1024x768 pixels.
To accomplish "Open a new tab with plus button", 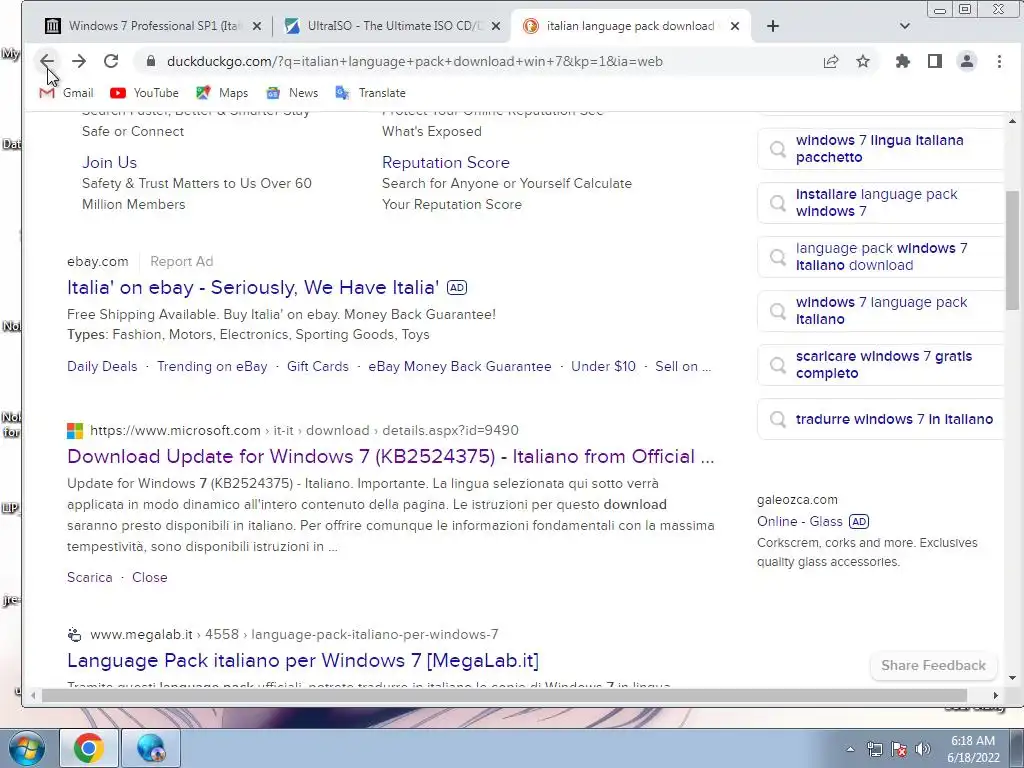I will (x=773, y=26).
